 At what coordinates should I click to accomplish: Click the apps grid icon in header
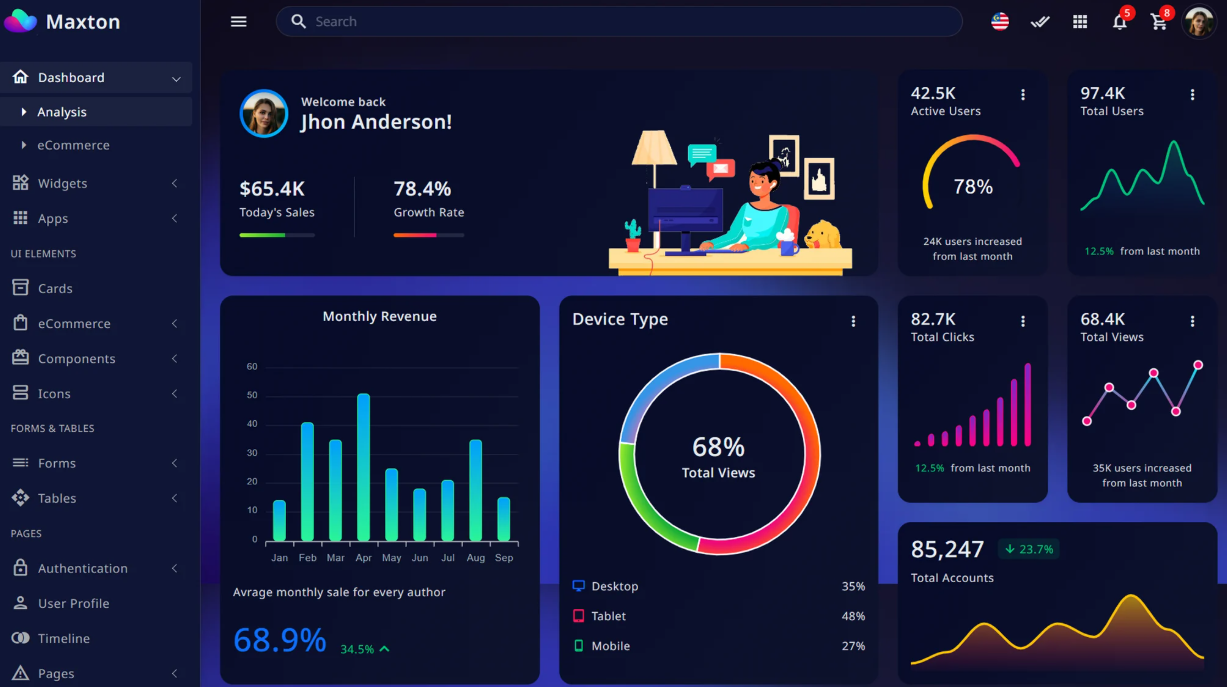1080,21
